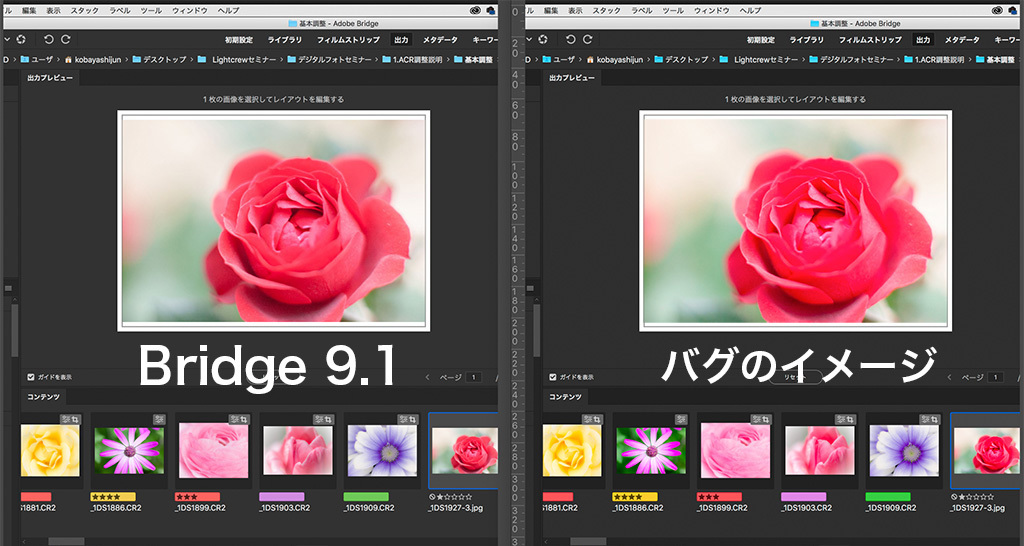
Task: Expand chevron after kobayashijun in left breadcrumb
Action: click(127, 59)
